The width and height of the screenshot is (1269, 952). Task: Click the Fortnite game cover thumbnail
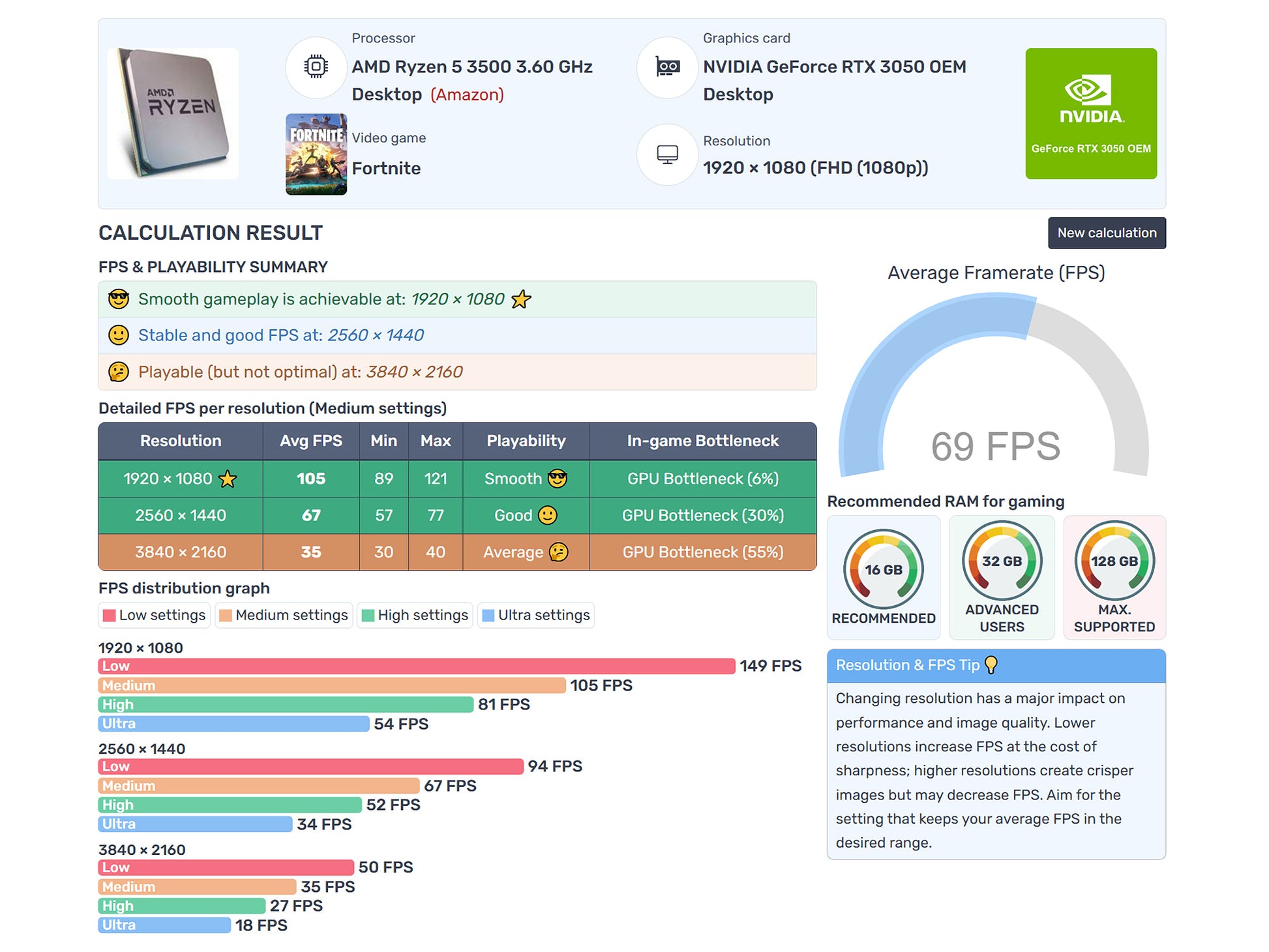click(316, 155)
